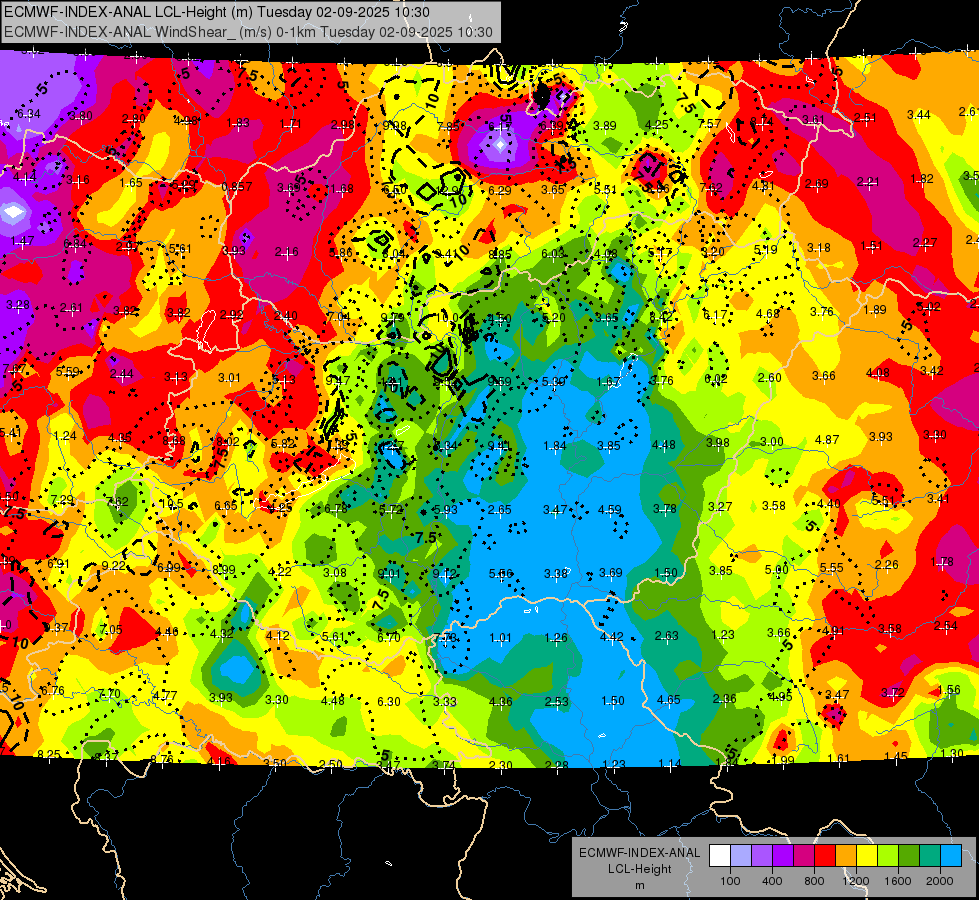Click the legend label LCL-Height
Image resolution: width=979 pixels, height=900 pixels.
639,869
